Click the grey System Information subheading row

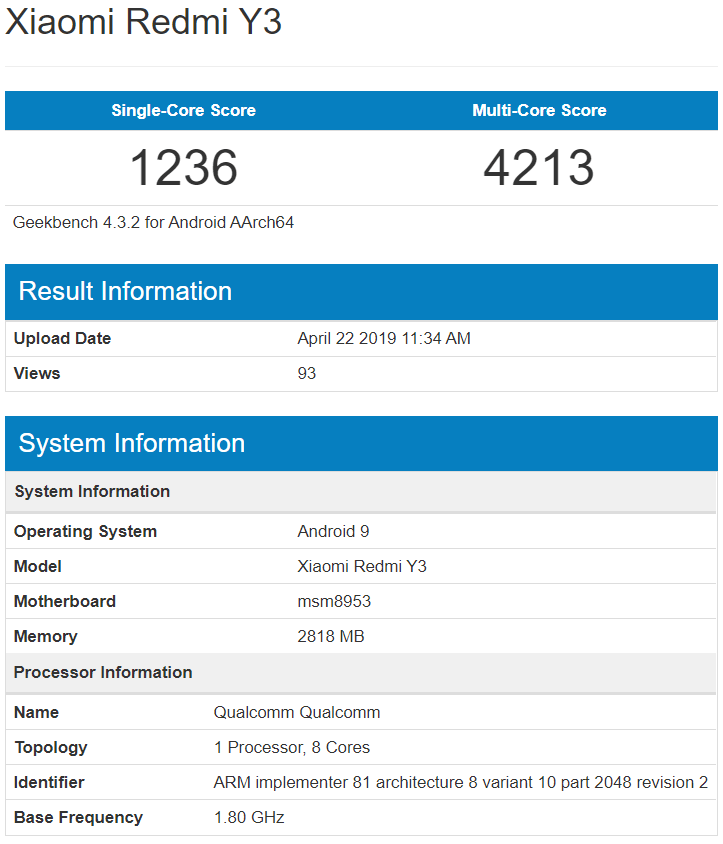point(361,491)
